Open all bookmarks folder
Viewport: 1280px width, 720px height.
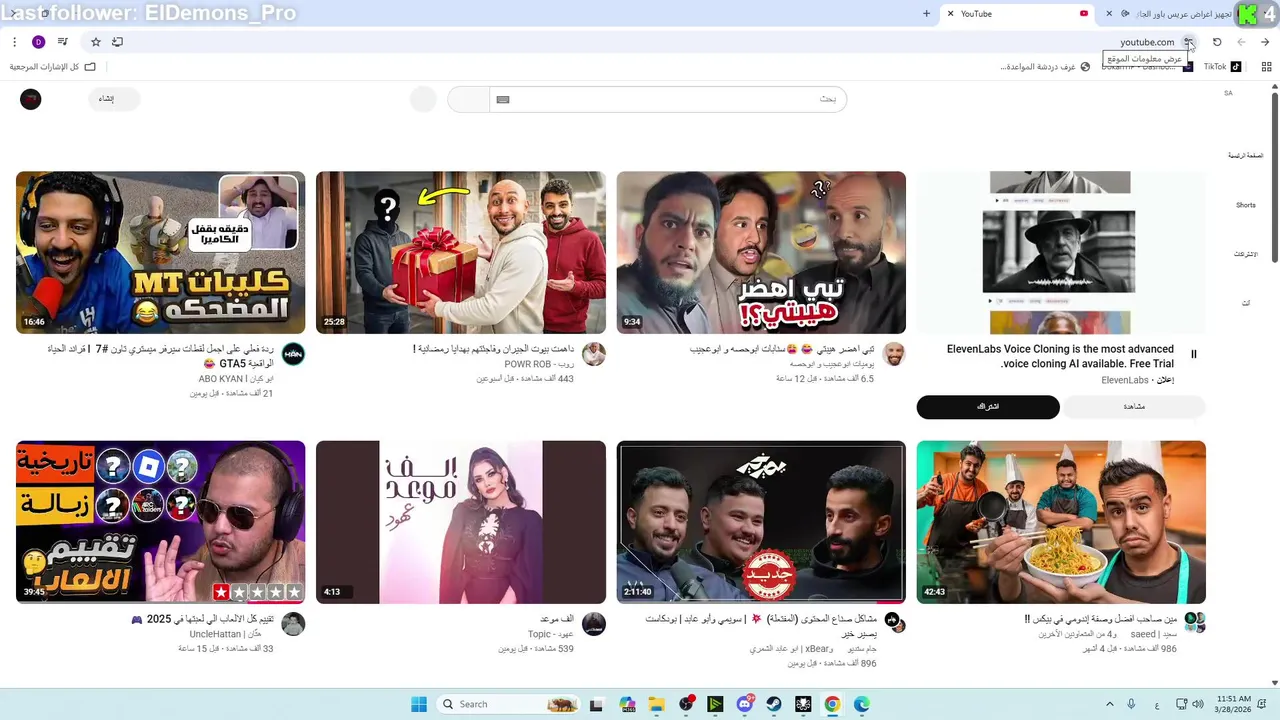pyautogui.click(x=52, y=67)
